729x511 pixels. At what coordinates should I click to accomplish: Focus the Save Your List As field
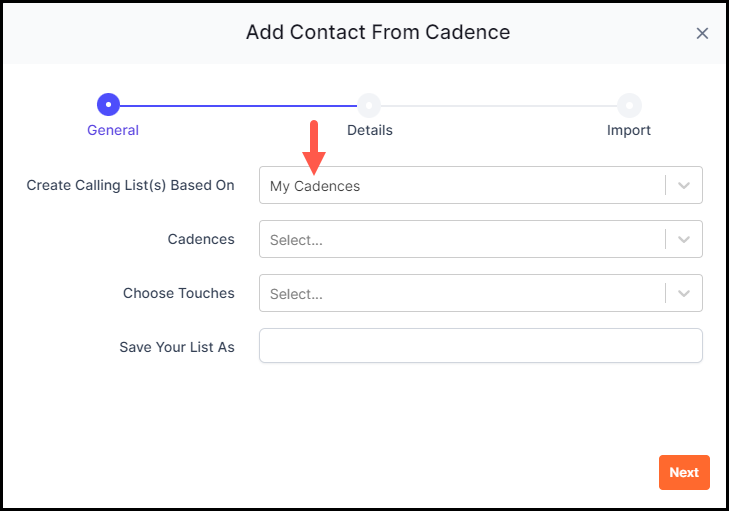coord(481,345)
